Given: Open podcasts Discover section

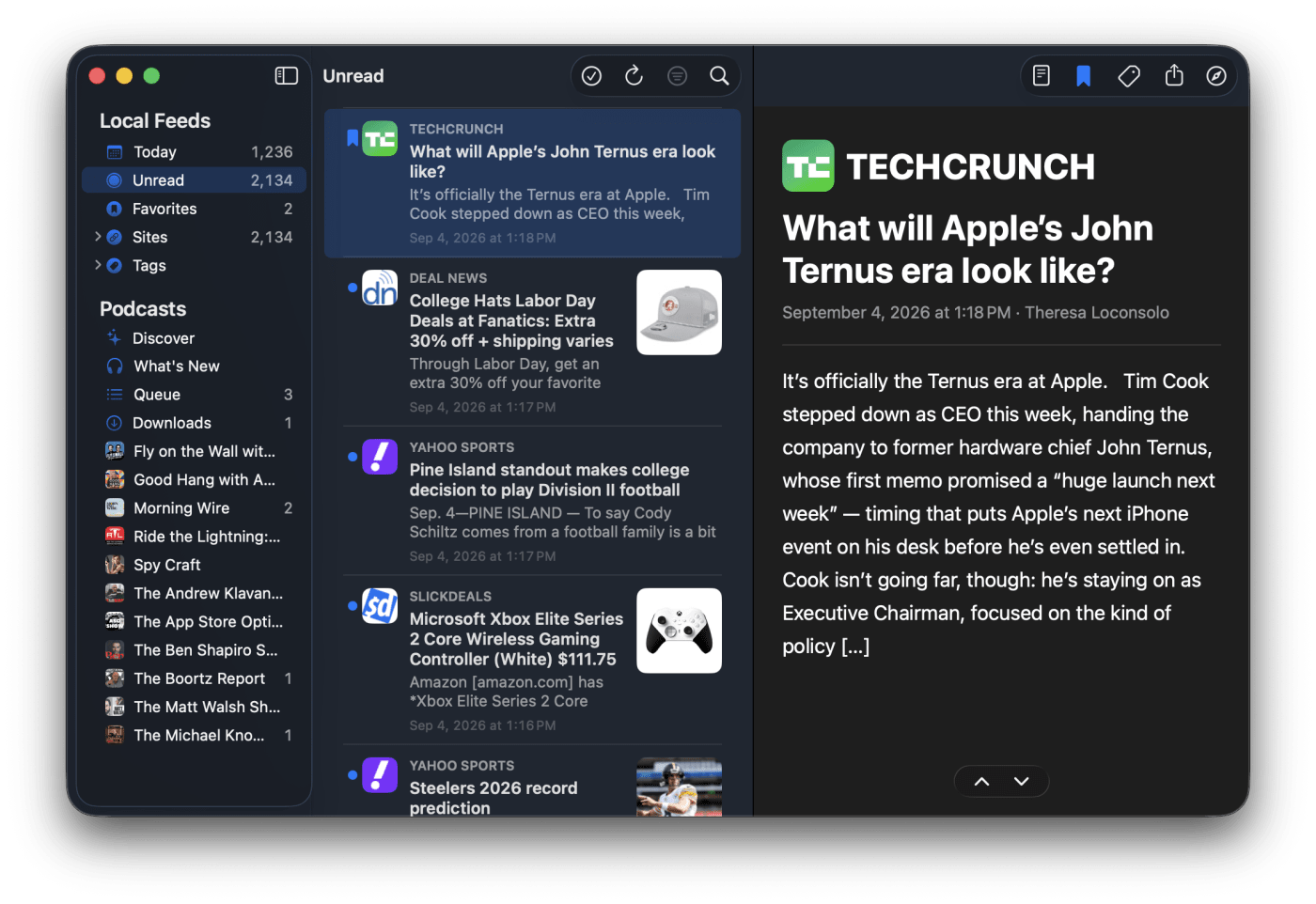Looking at the screenshot, I should click(x=195, y=338).
